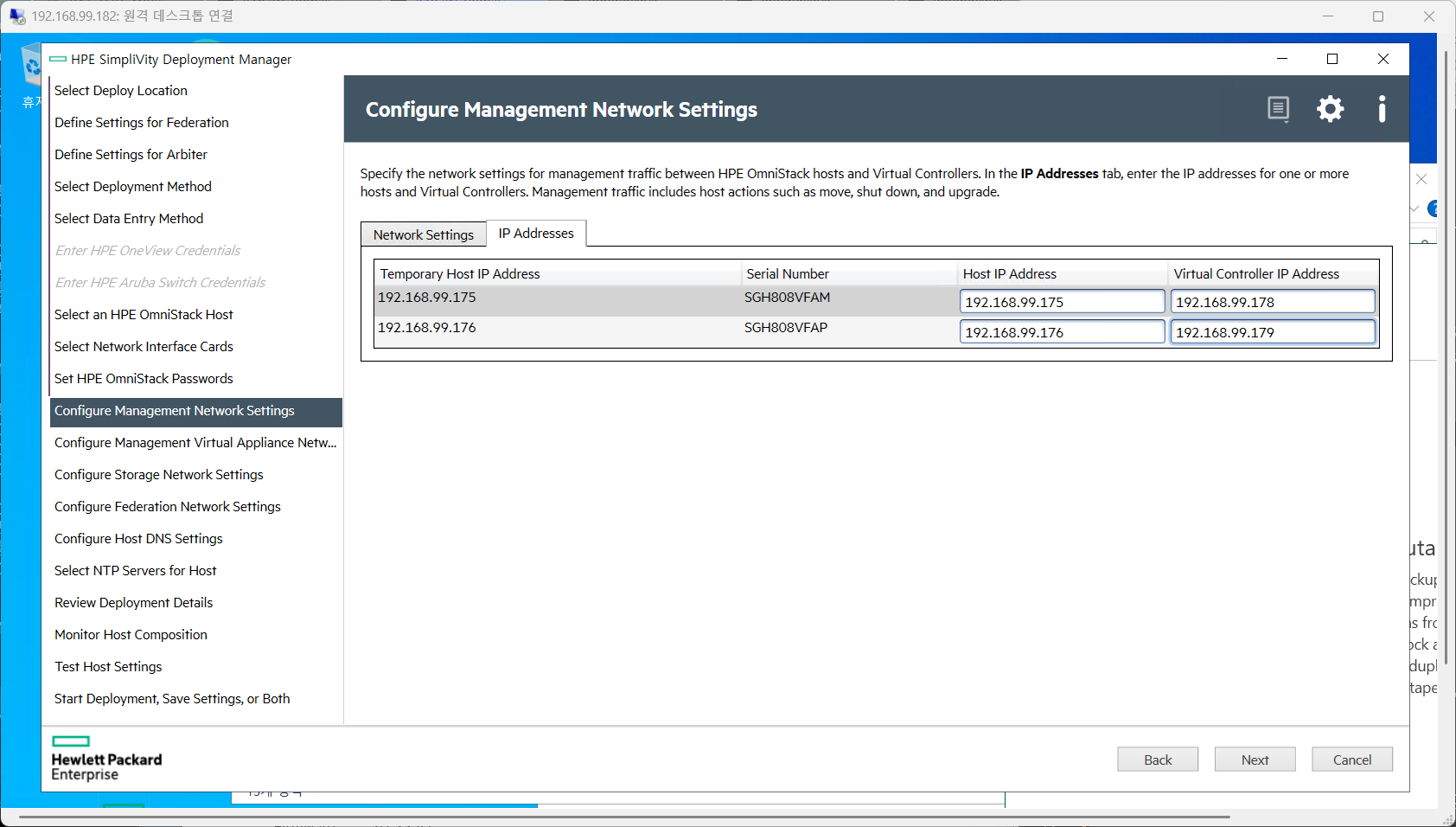The image size is (1456, 827).
Task: Select the IP Addresses tab
Action: pos(536,234)
